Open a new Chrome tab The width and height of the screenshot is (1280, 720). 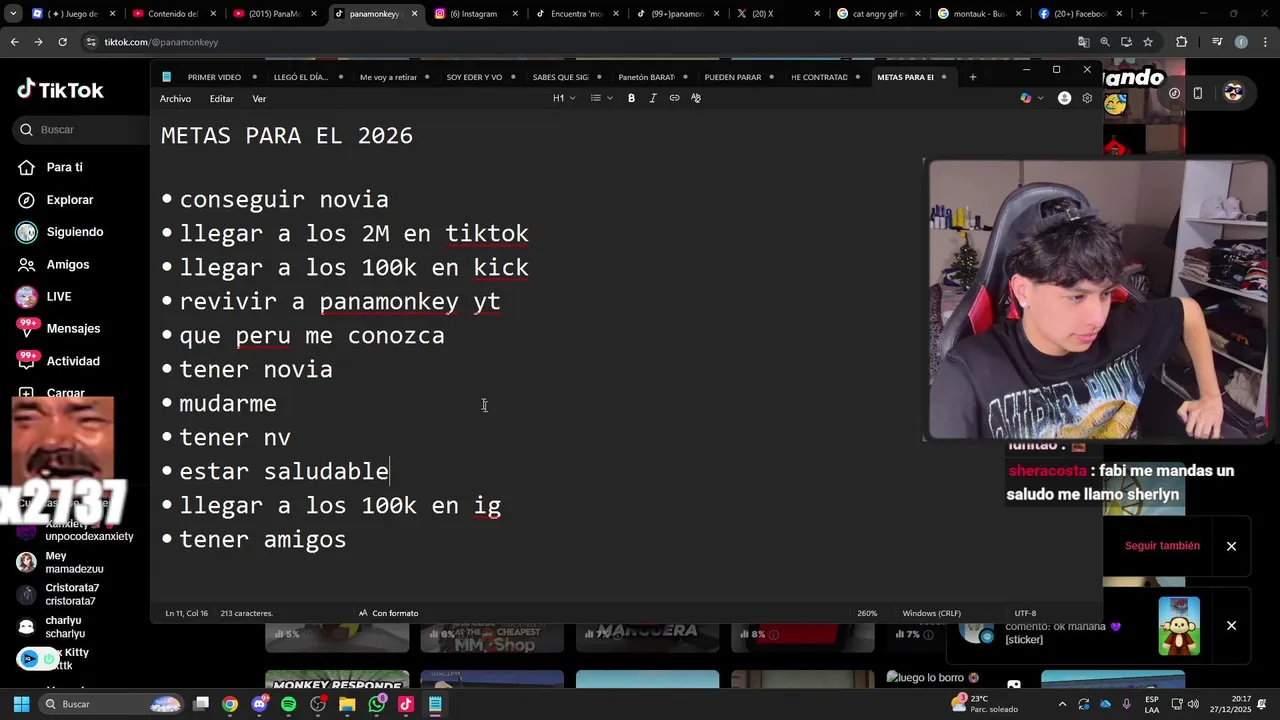tap(1143, 14)
